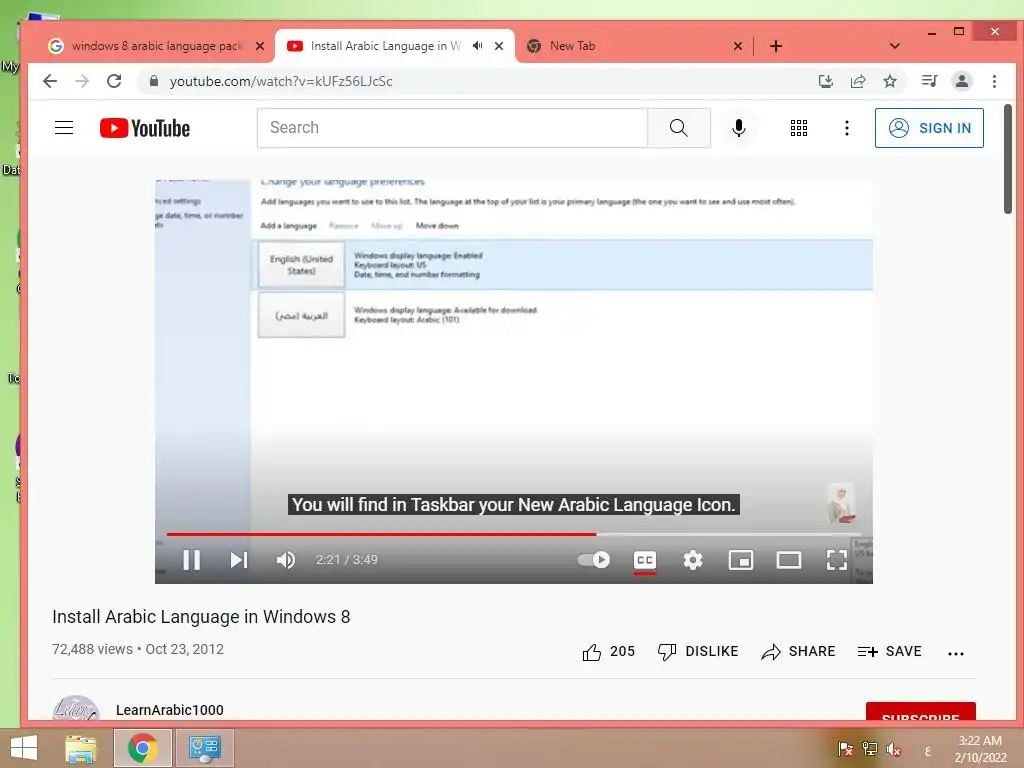Click the Action Center flag icon
Screen dimensions: 1024x768
[x=845, y=749]
